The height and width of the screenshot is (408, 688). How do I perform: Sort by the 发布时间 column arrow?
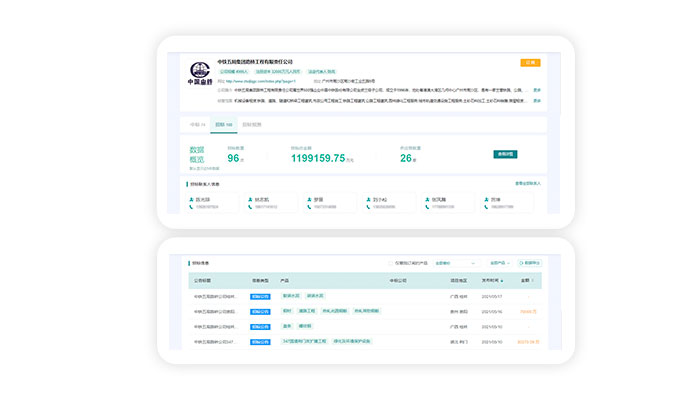(502, 281)
